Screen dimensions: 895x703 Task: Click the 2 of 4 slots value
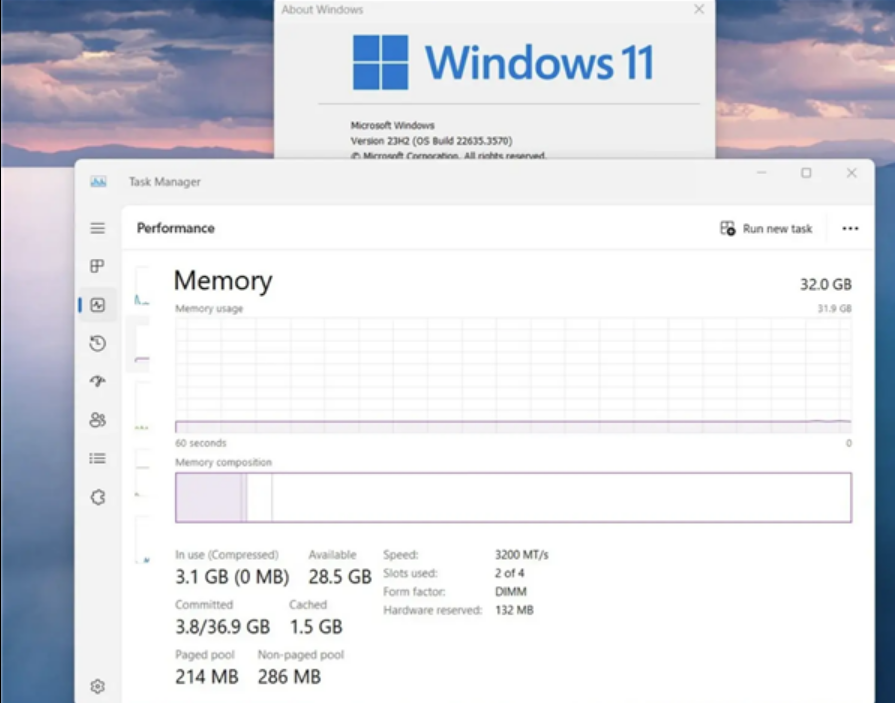(509, 573)
